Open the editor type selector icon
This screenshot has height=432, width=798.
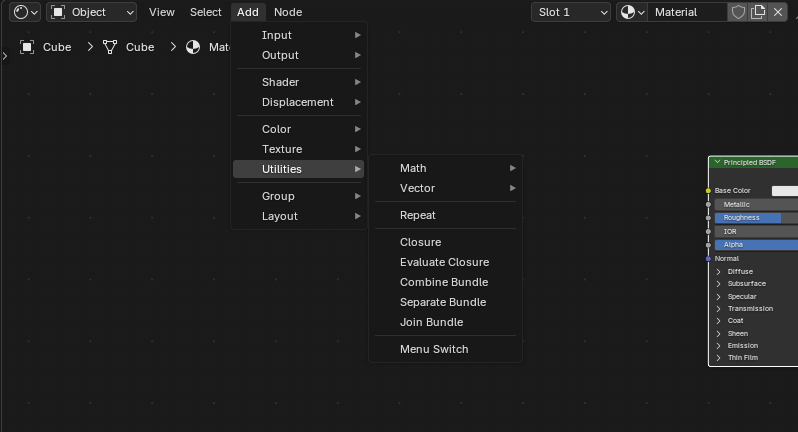[25, 12]
